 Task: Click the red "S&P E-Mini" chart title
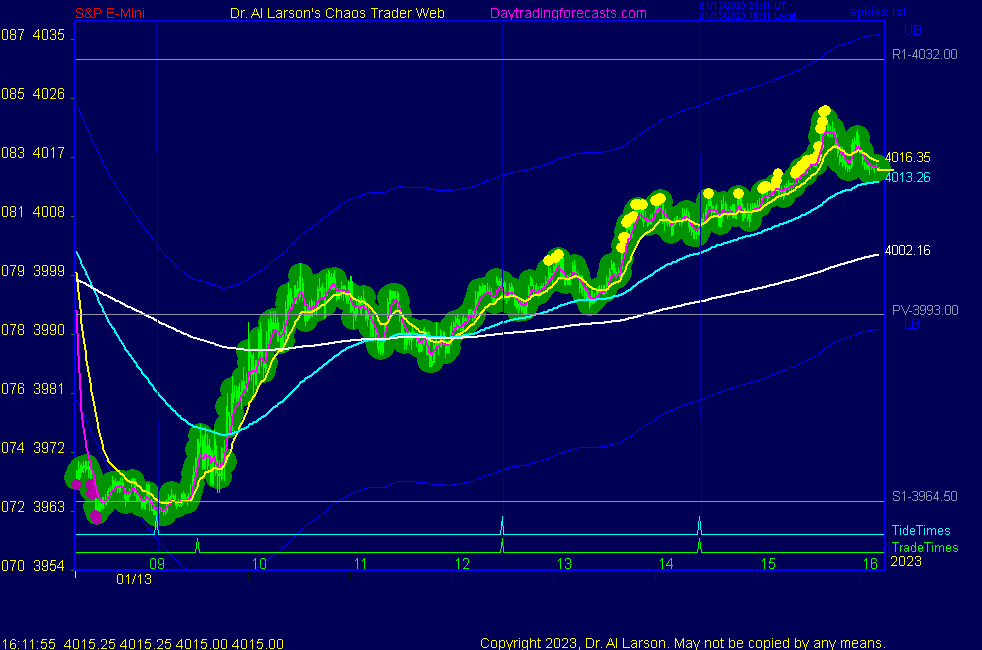[x=110, y=13]
